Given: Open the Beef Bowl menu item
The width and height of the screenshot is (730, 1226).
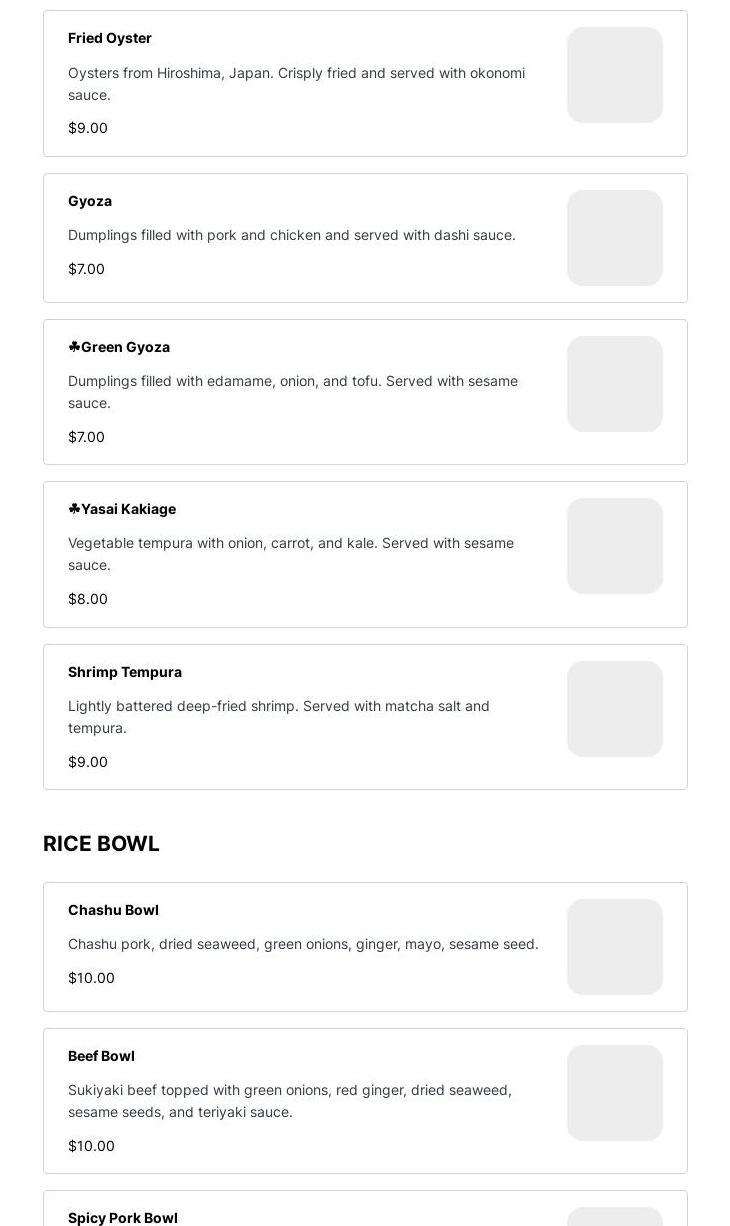Looking at the screenshot, I should click(x=101, y=1056).
